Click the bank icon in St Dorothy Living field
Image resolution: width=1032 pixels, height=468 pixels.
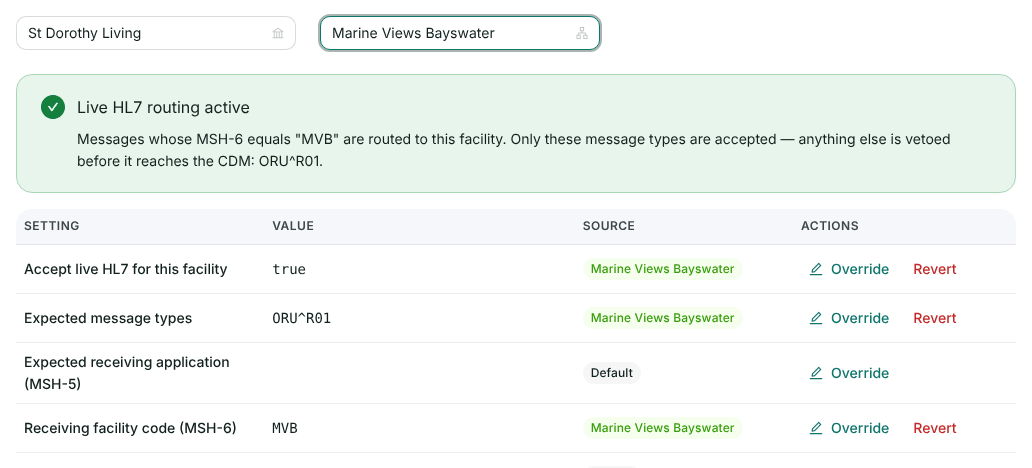pos(278,34)
